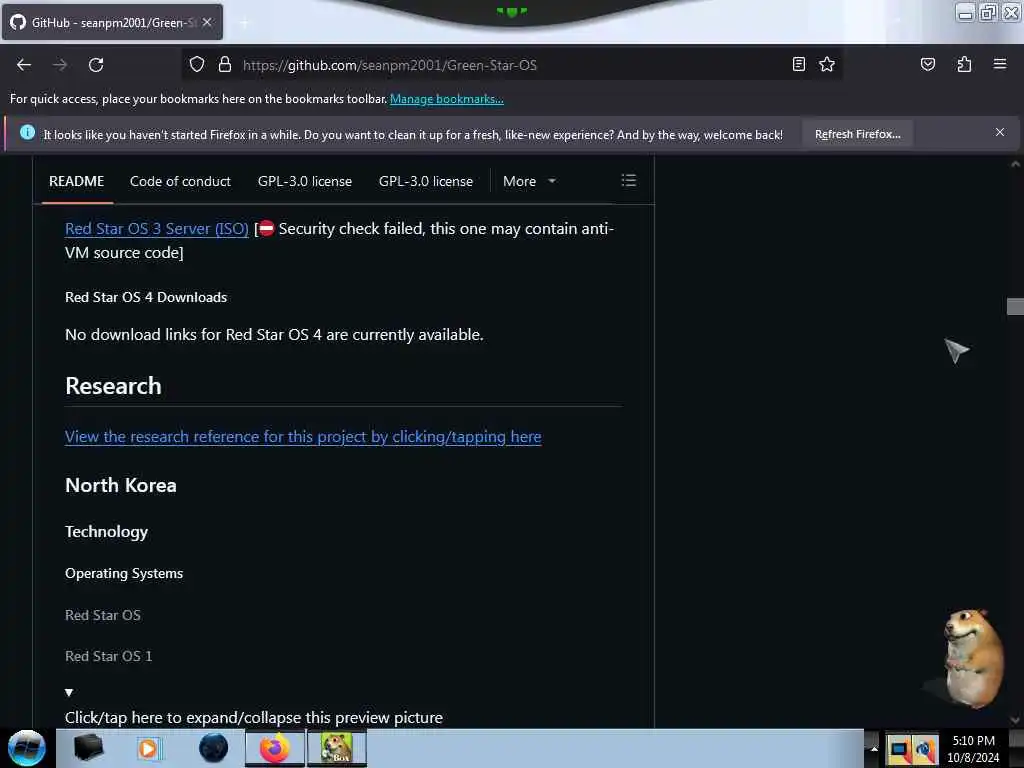Switch to Code of conduct tab
Viewport: 1024px width, 768px height.
click(x=180, y=181)
